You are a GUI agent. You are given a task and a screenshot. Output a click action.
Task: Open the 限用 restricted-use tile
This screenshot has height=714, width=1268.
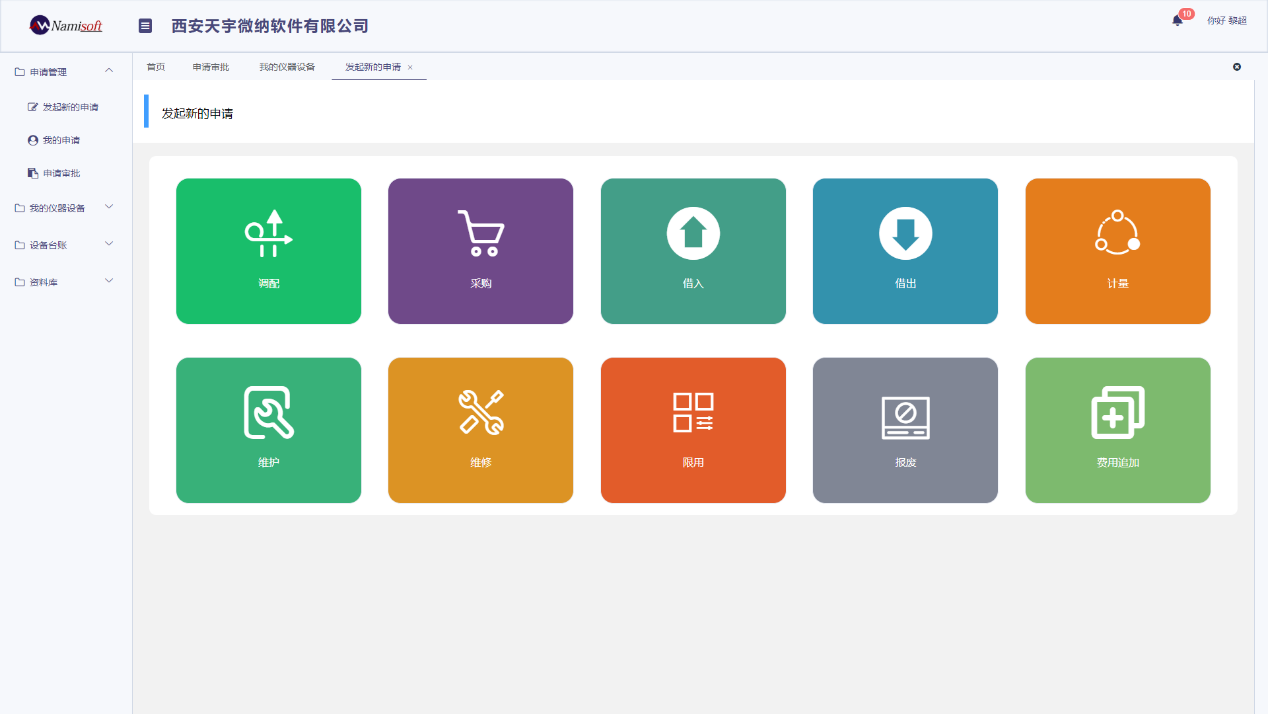click(693, 430)
